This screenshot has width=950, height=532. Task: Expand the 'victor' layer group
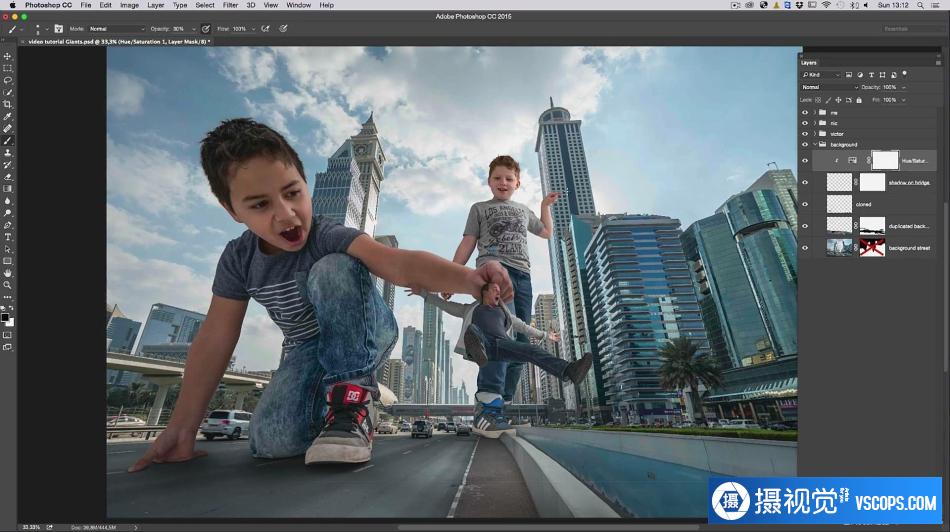pyautogui.click(x=815, y=134)
